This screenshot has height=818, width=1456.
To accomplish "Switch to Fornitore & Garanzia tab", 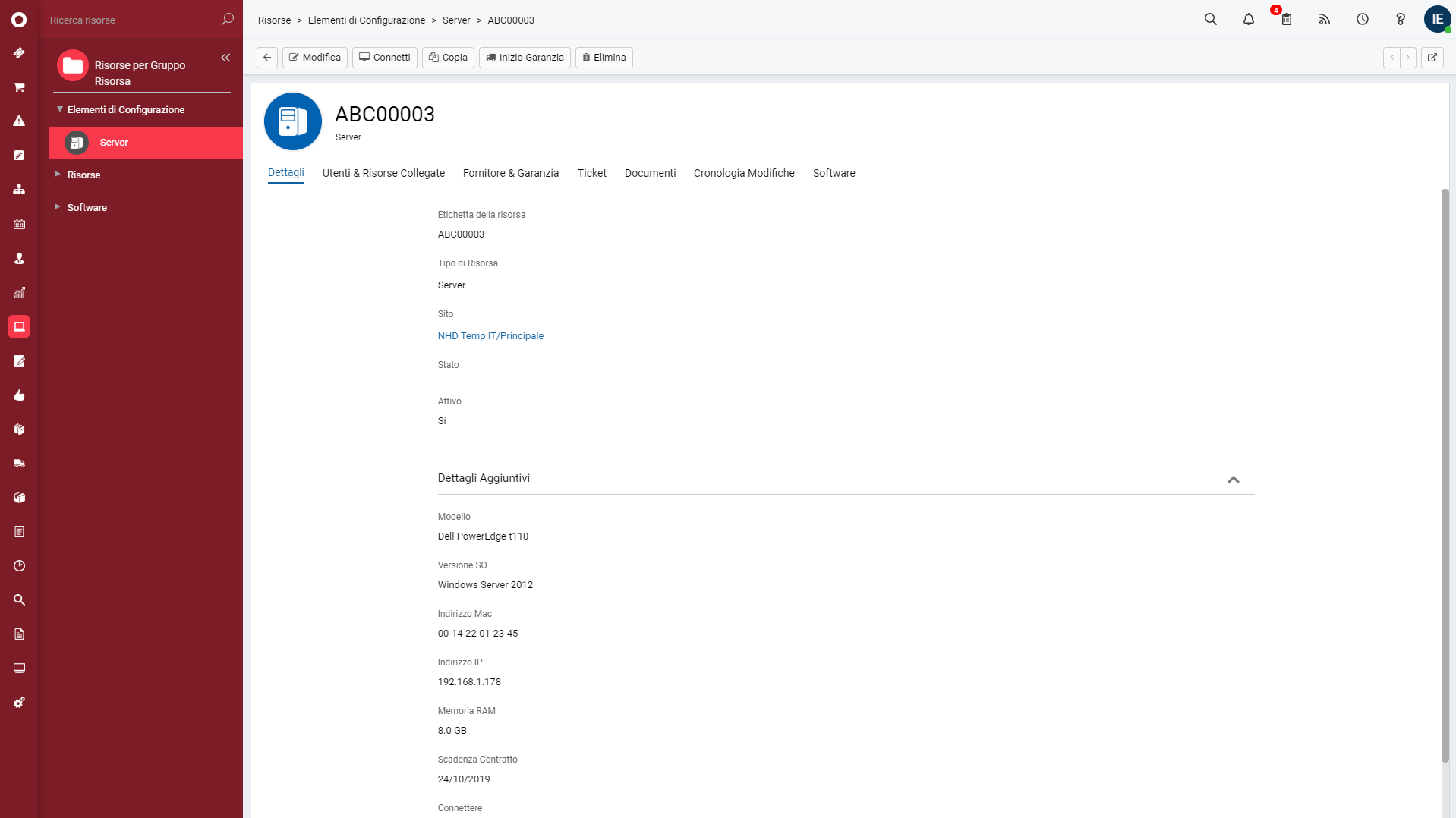I will (x=511, y=173).
